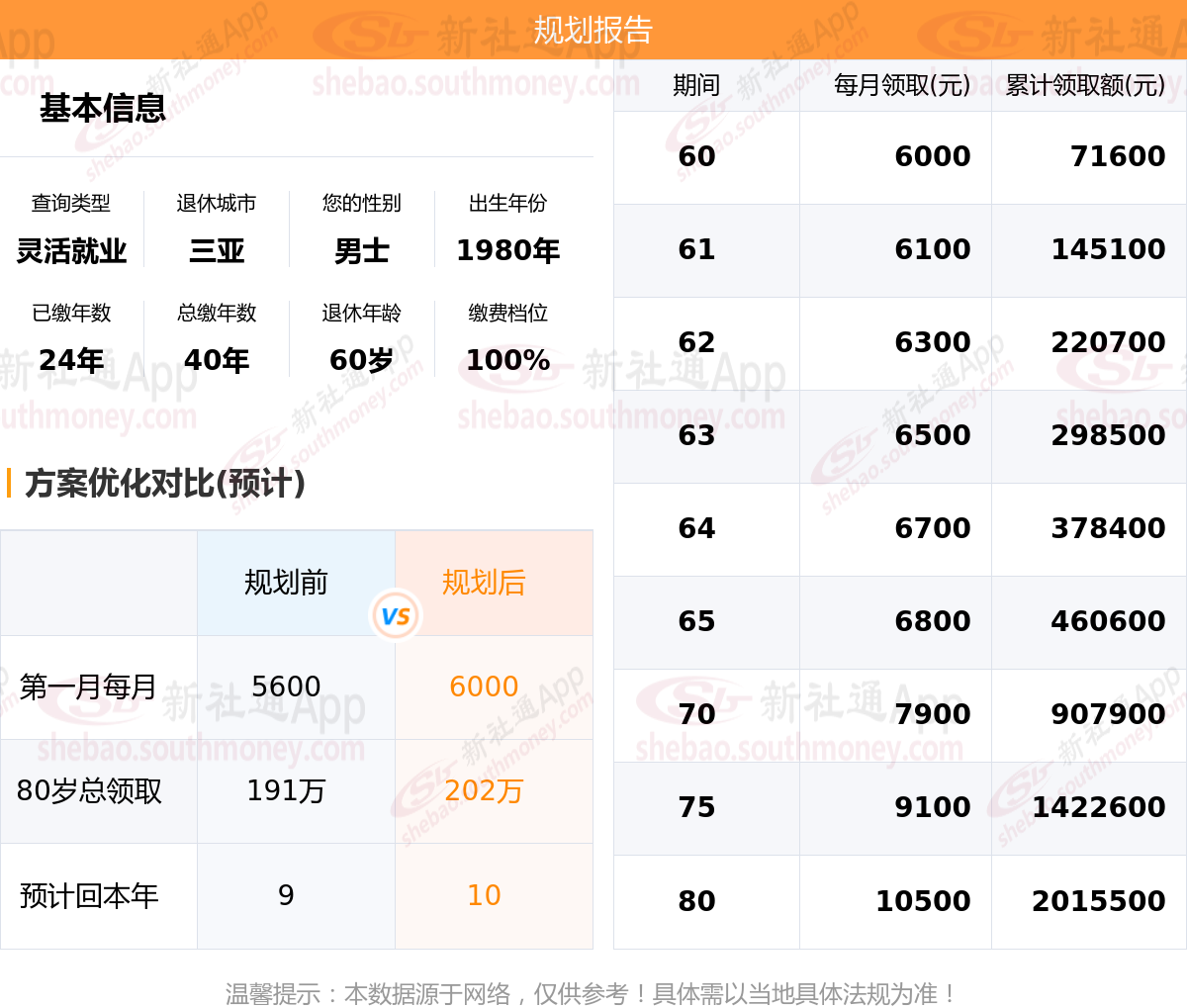Click the 预计回本年 row label

(89, 896)
